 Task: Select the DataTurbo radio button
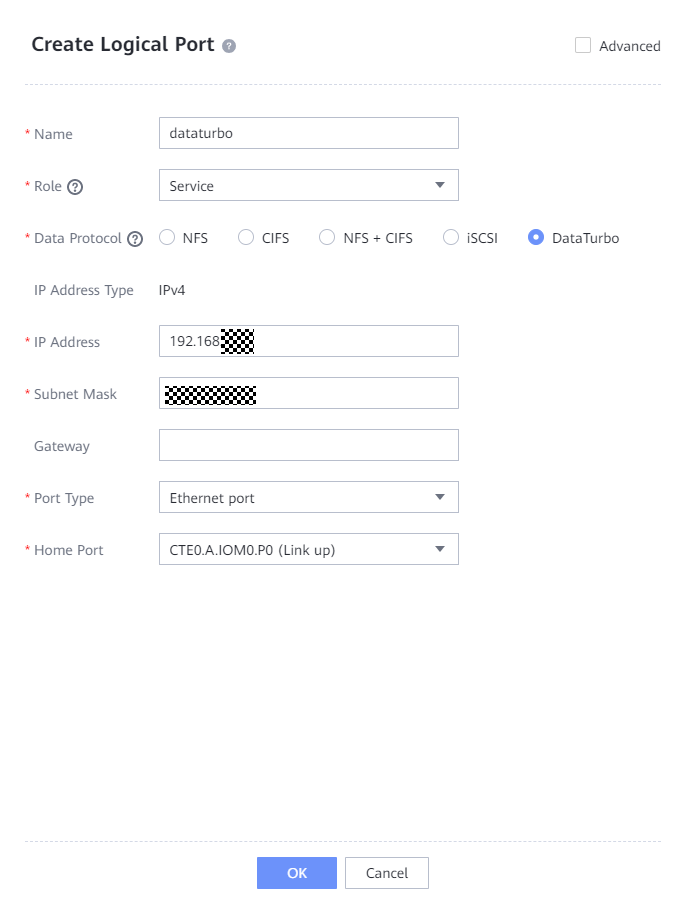(x=536, y=238)
